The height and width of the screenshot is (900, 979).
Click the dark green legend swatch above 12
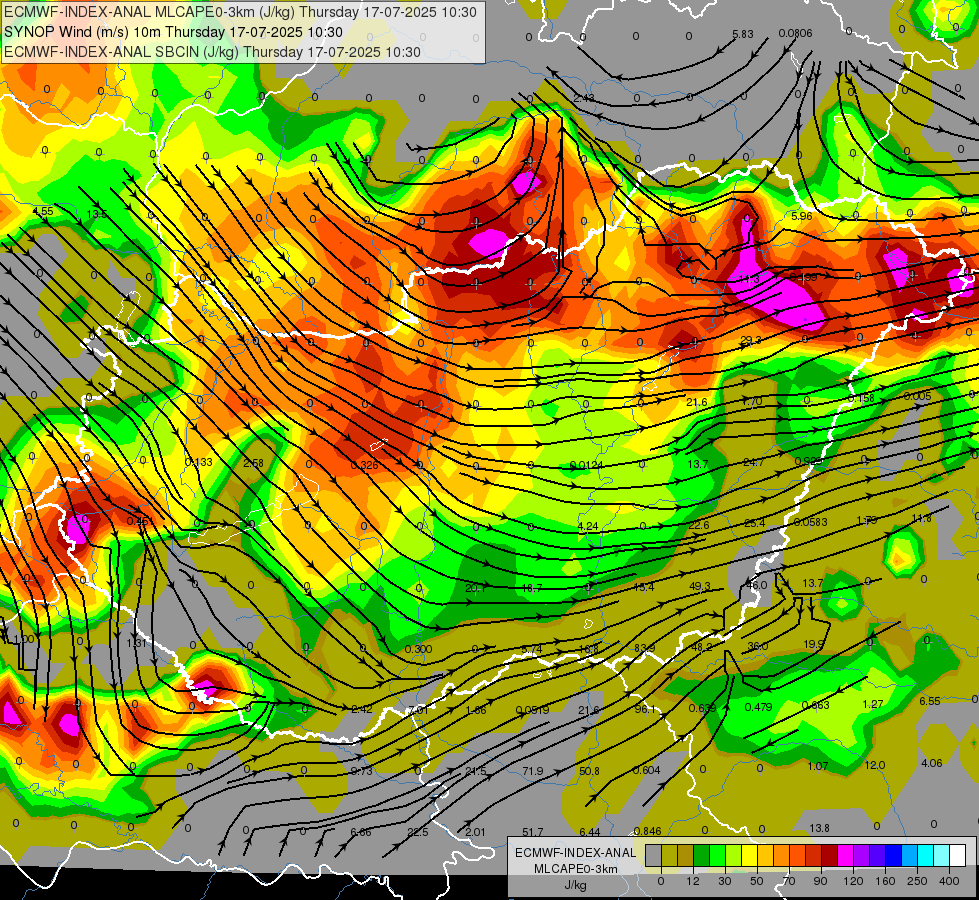point(702,855)
